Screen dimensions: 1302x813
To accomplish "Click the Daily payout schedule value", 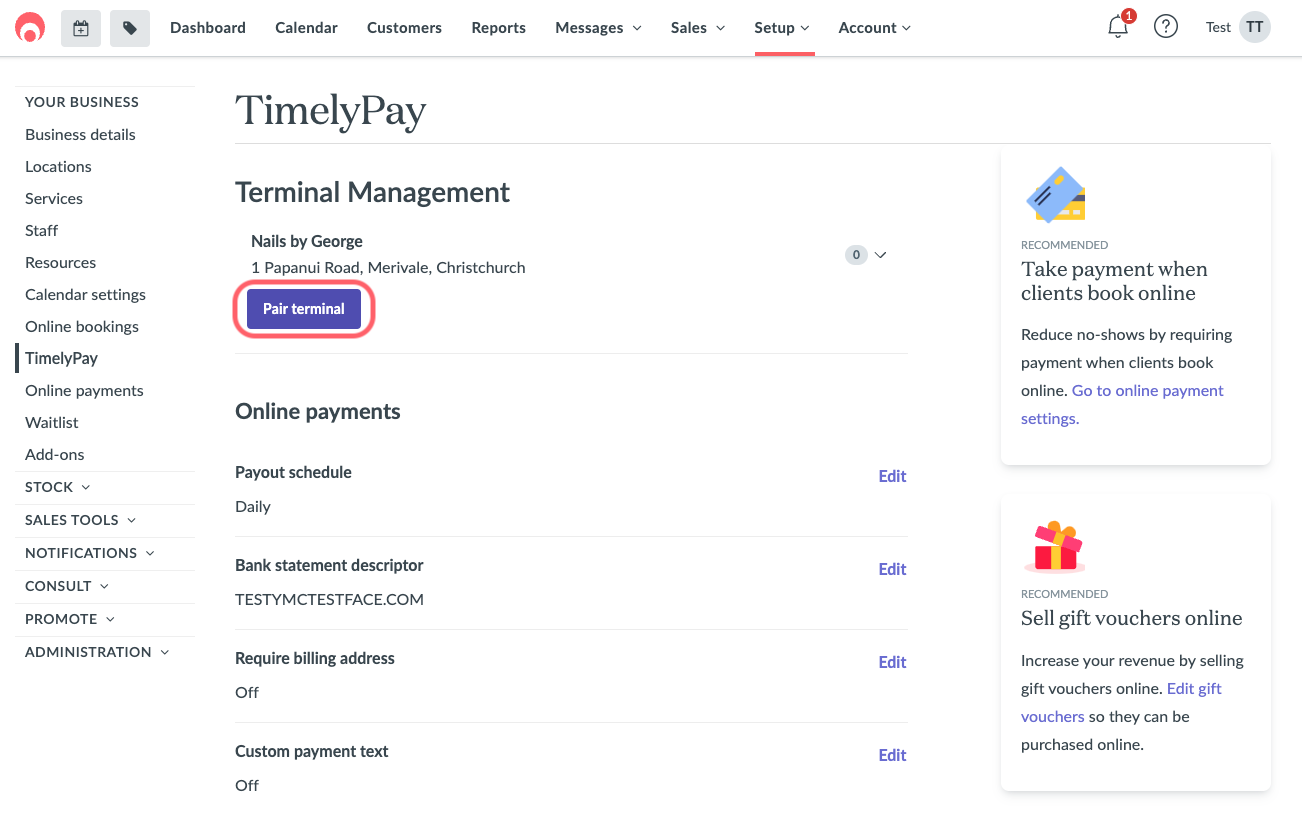I will pos(253,506).
